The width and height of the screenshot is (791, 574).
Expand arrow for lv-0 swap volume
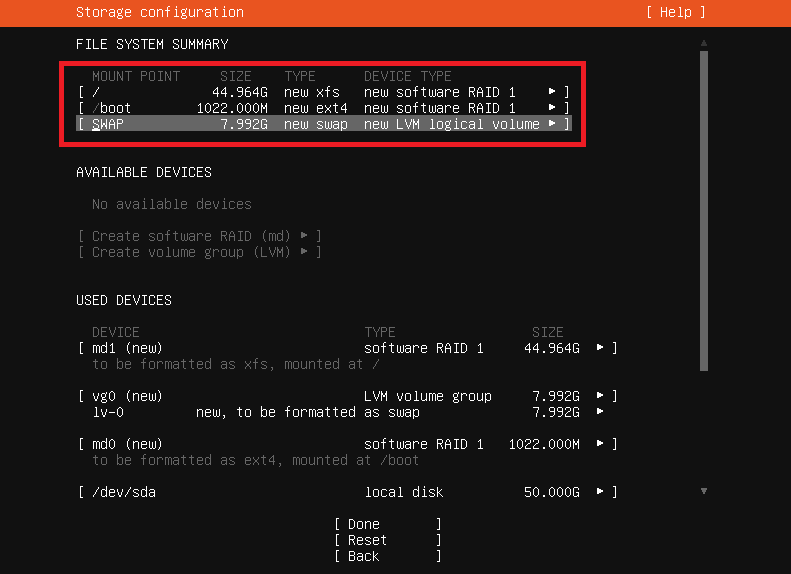click(600, 412)
